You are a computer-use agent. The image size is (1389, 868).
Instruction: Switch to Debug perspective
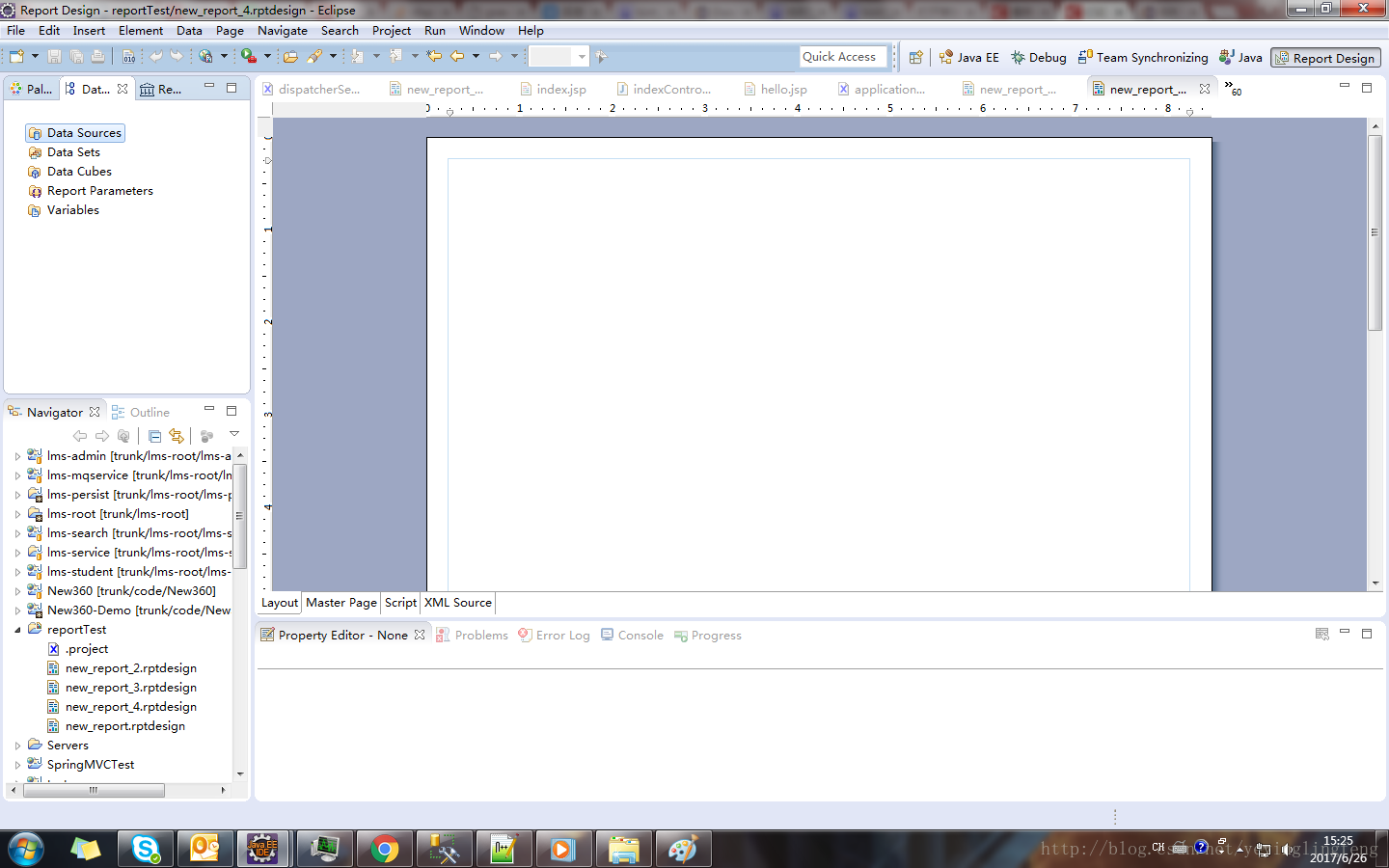pyautogui.click(x=1039, y=57)
